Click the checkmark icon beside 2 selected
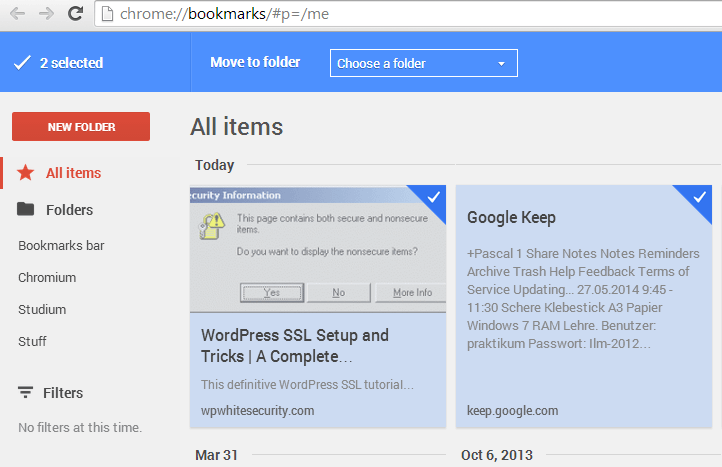The width and height of the screenshot is (722, 467). [x=22, y=63]
